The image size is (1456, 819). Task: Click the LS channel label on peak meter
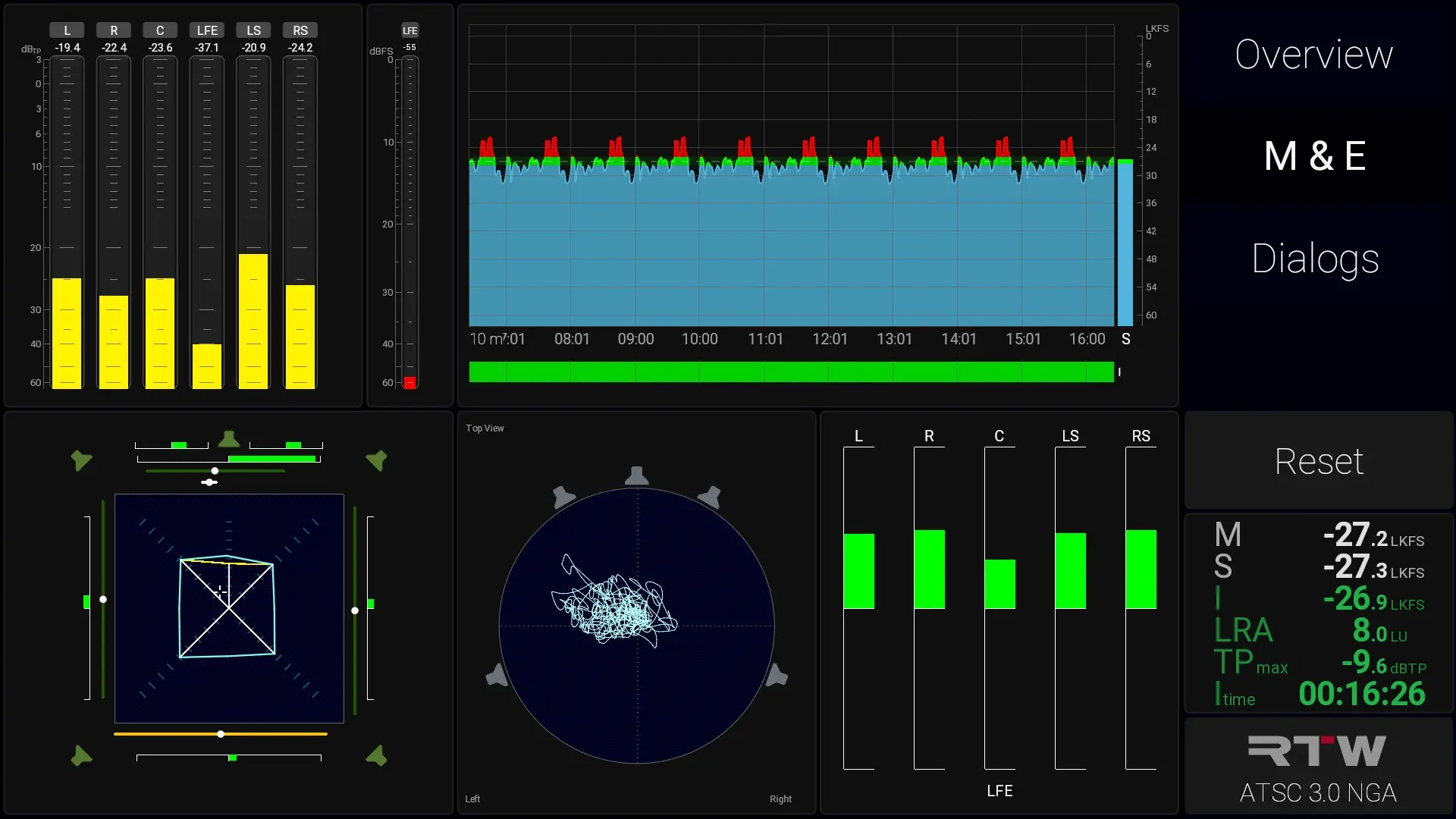253,30
